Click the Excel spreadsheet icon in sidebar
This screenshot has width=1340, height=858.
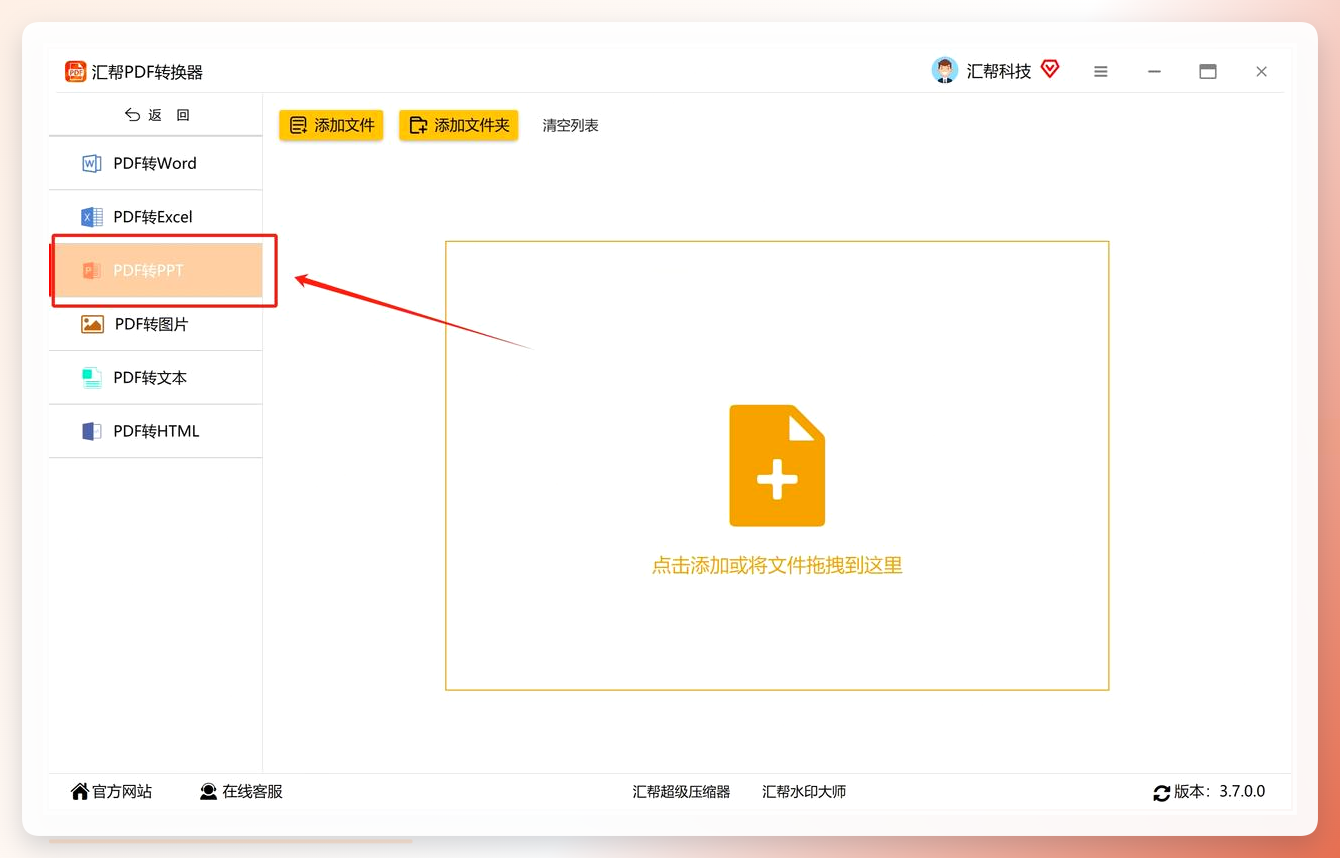[92, 217]
